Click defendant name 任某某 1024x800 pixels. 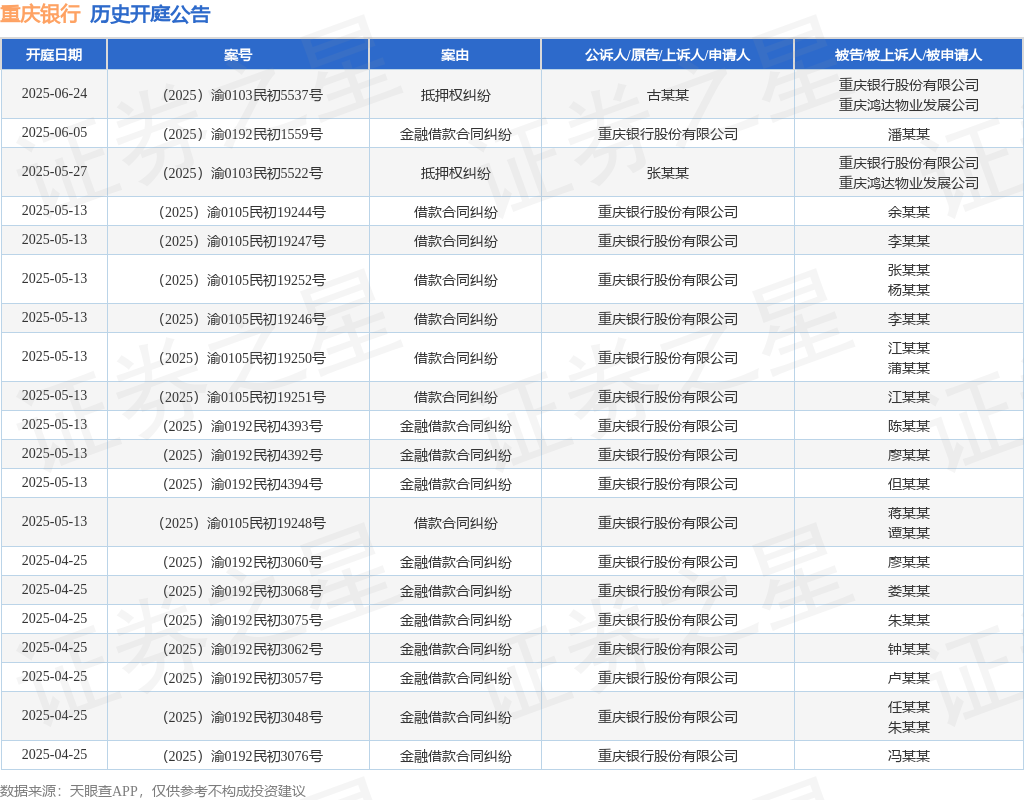908,707
